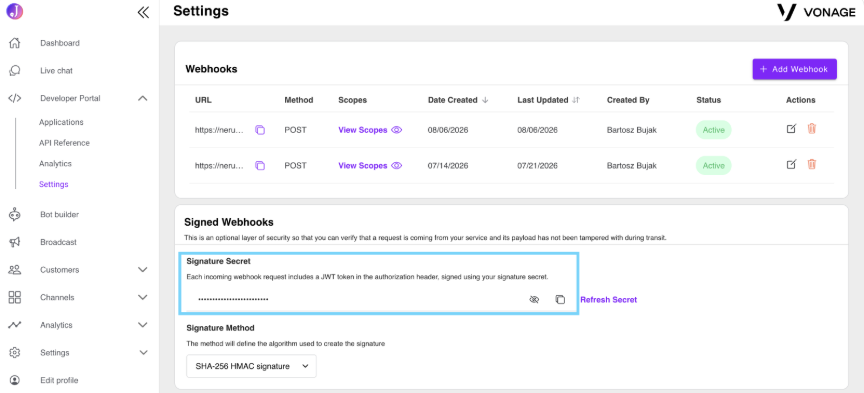Click the Edit profile avatar icon
Screen dimensions: 864x393
pos(15,380)
